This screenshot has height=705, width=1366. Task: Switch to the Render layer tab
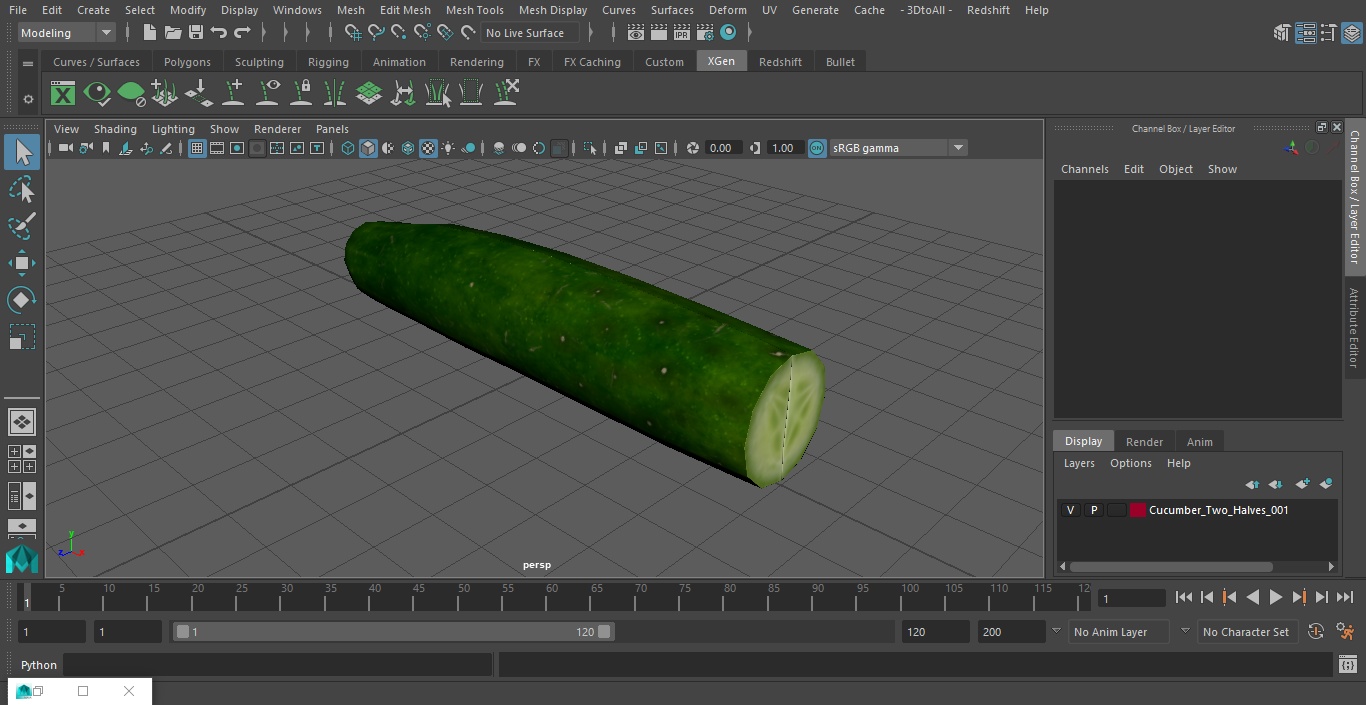point(1144,442)
